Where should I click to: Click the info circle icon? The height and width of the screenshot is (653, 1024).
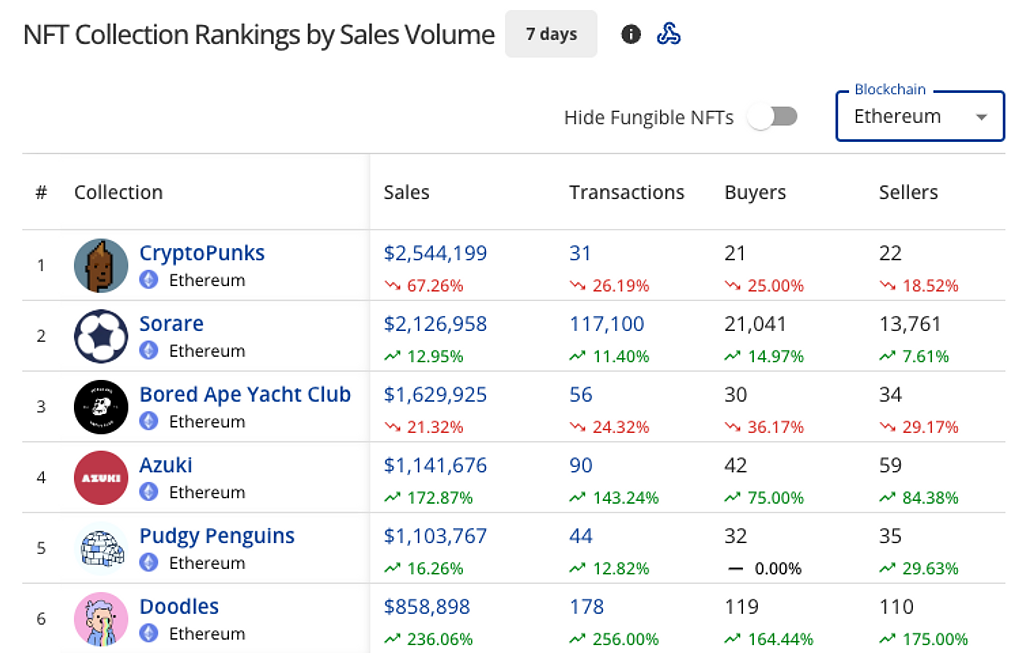point(630,35)
